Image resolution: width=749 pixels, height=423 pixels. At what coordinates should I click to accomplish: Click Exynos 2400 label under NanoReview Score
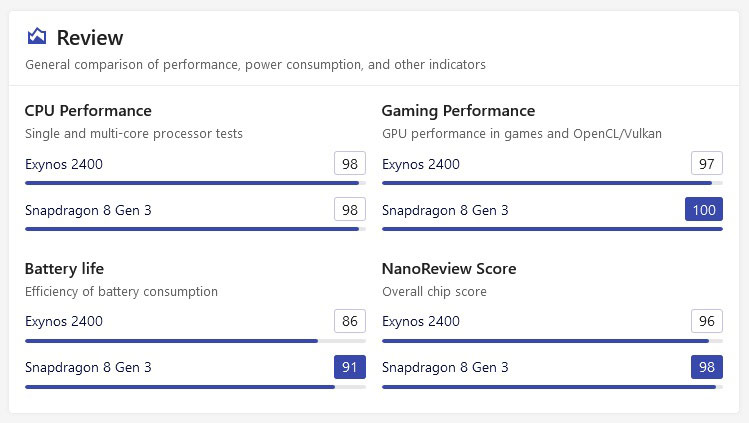pos(421,322)
